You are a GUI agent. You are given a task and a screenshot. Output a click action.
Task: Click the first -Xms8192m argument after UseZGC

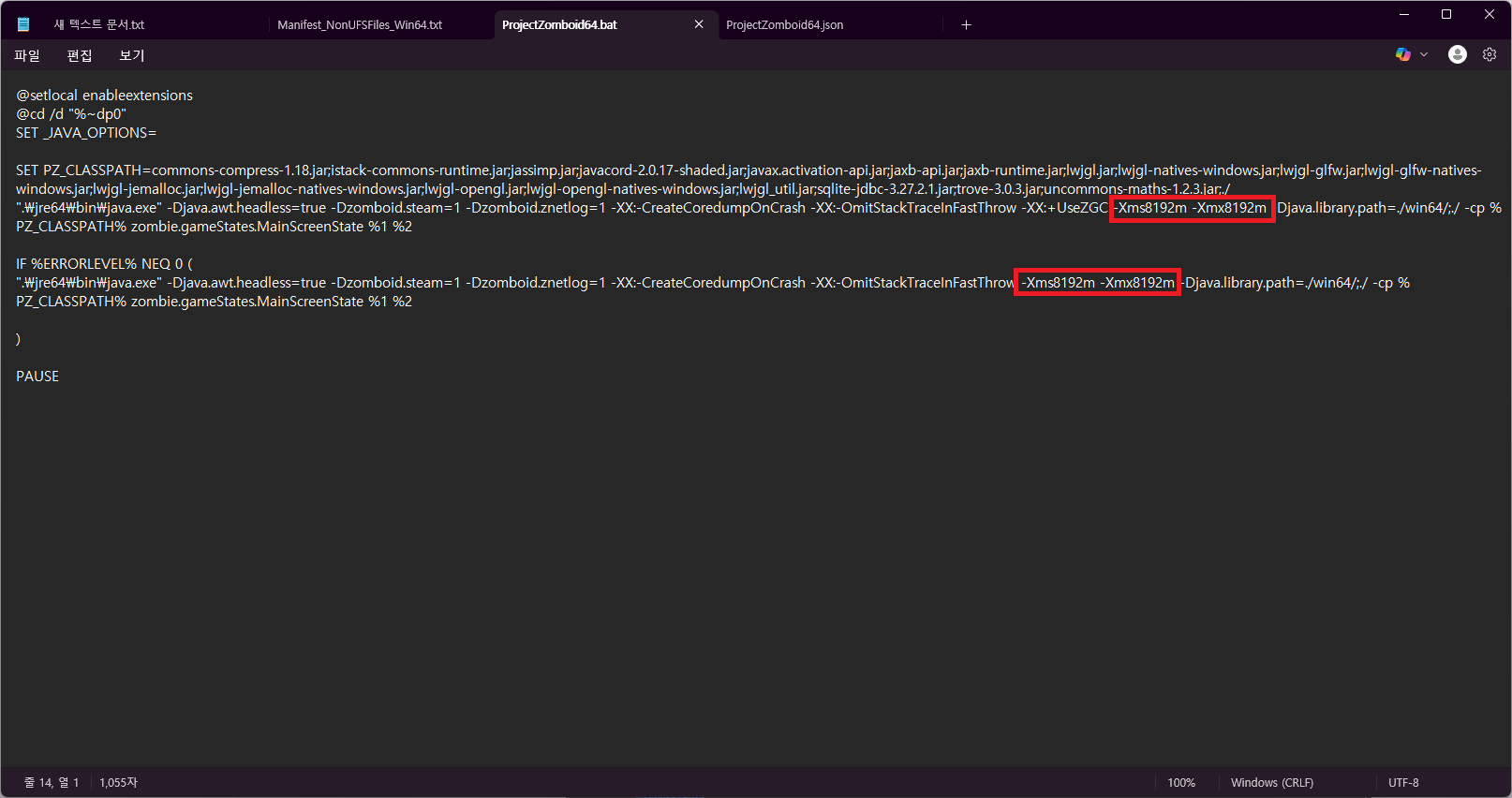[1150, 208]
